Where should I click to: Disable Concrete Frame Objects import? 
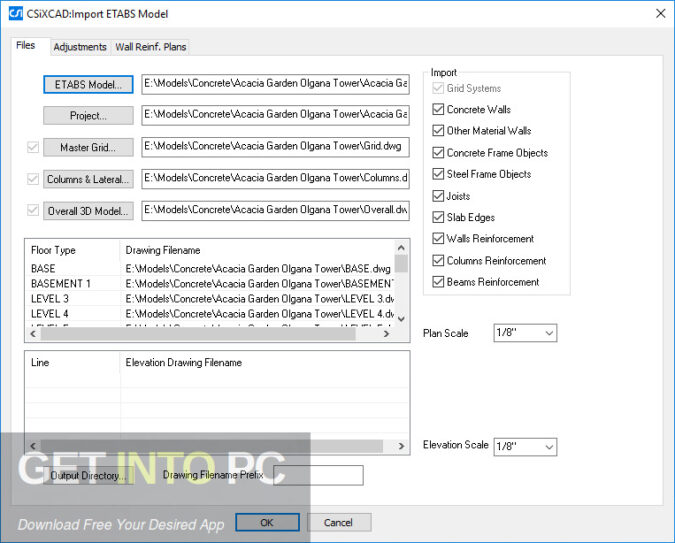pyautogui.click(x=438, y=152)
